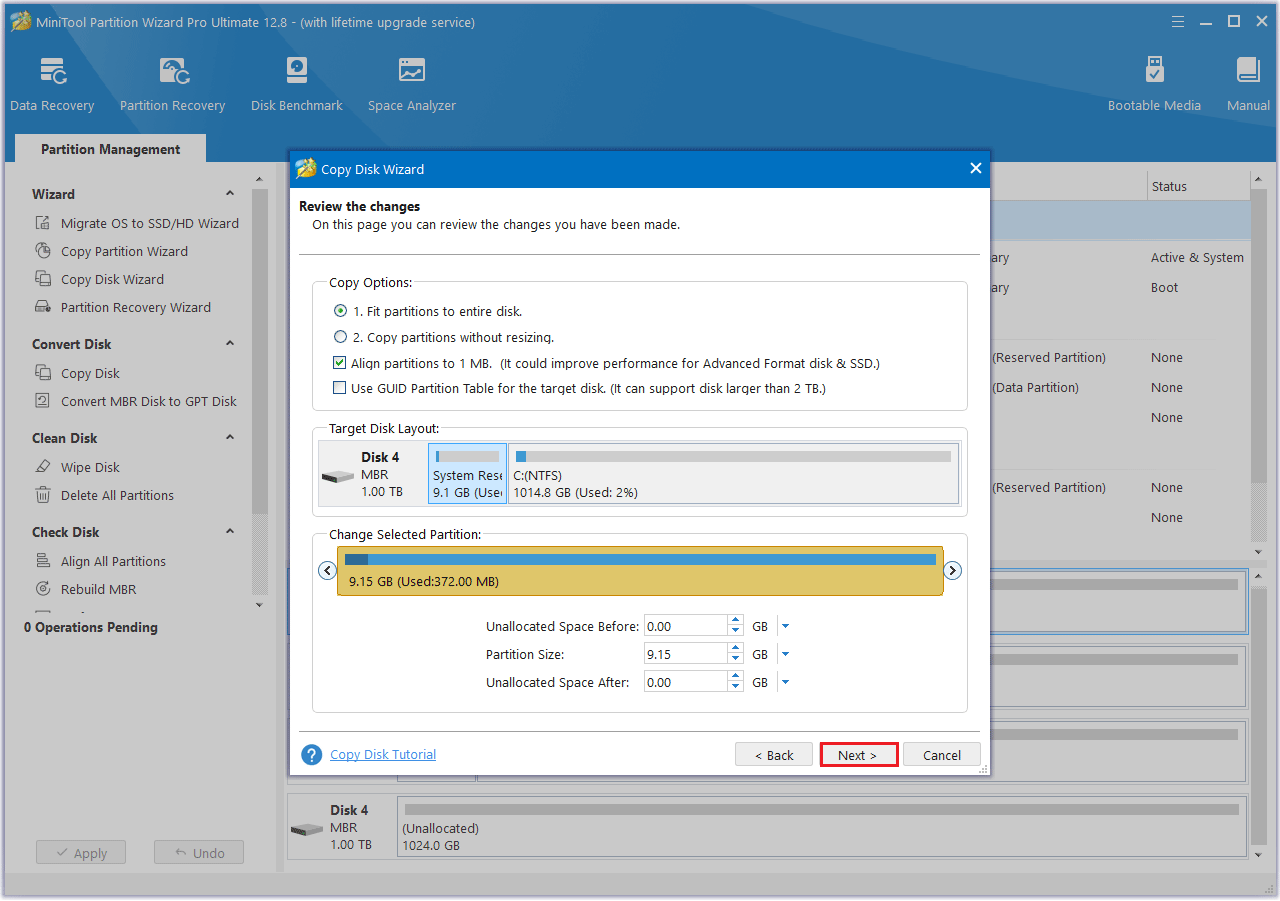Open unit dropdown for Partition Size
The width and height of the screenshot is (1280, 901).
[x=785, y=655]
